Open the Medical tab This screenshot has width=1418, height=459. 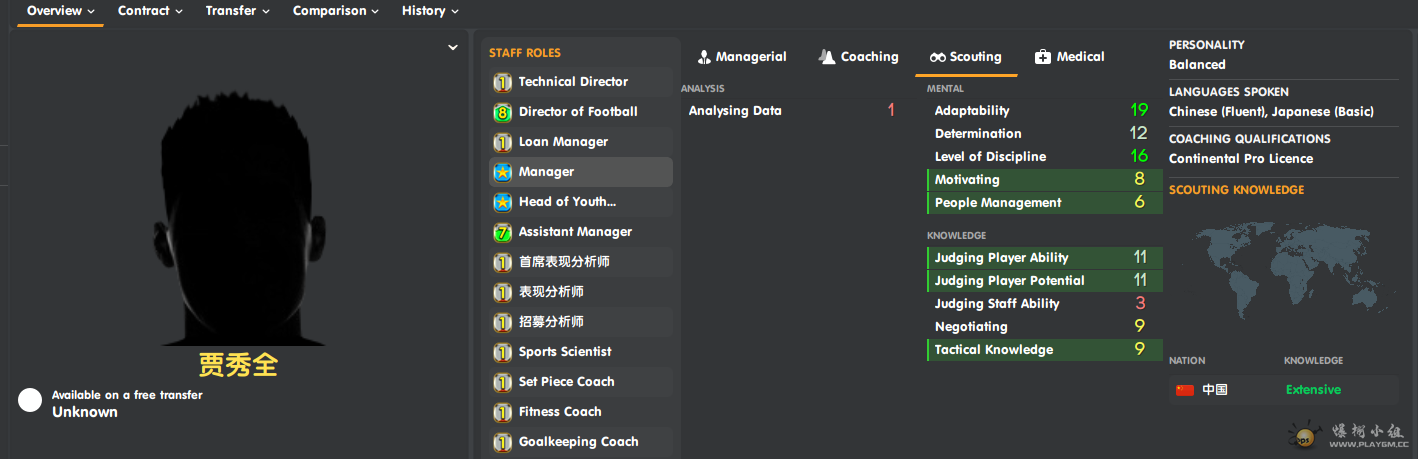1069,57
